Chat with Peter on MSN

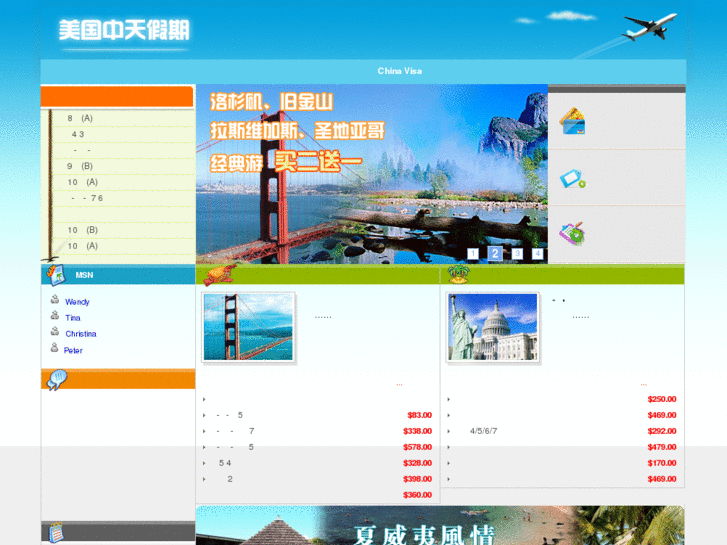[73, 351]
